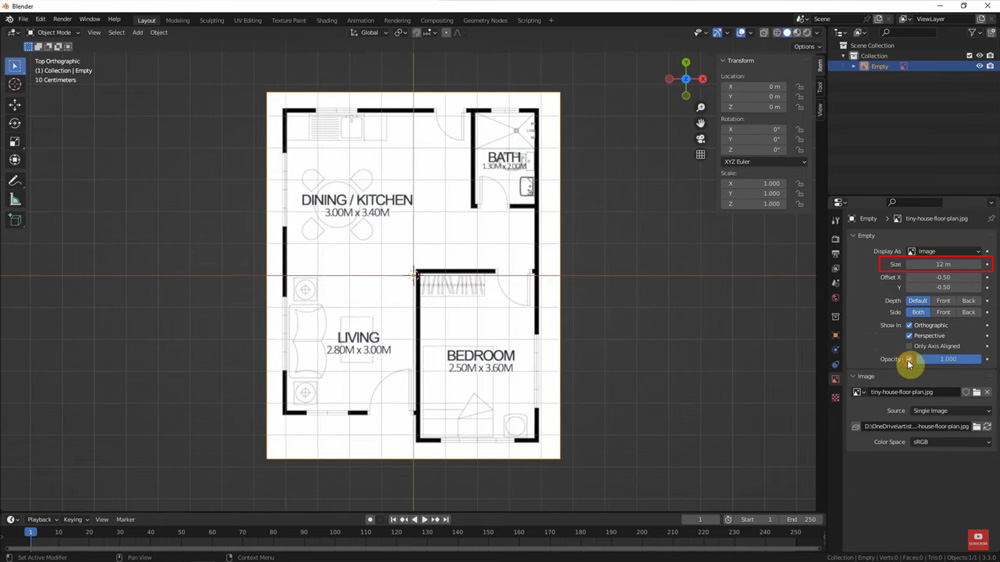Set Depth to Front
The height and width of the screenshot is (562, 1000).
tap(943, 301)
